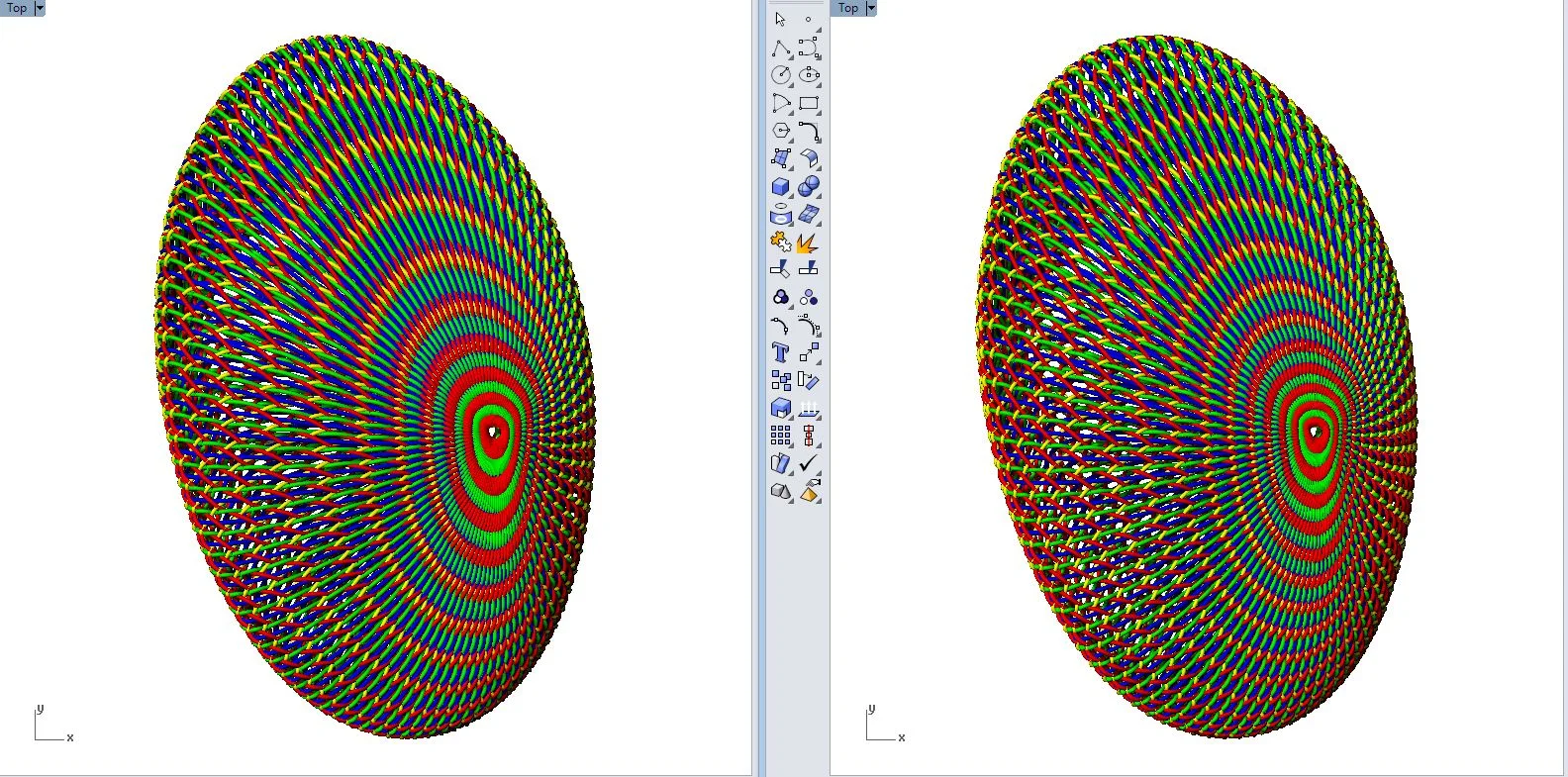This screenshot has width=1568, height=777.
Task: Select the Fillet curves tool
Action: 809,131
